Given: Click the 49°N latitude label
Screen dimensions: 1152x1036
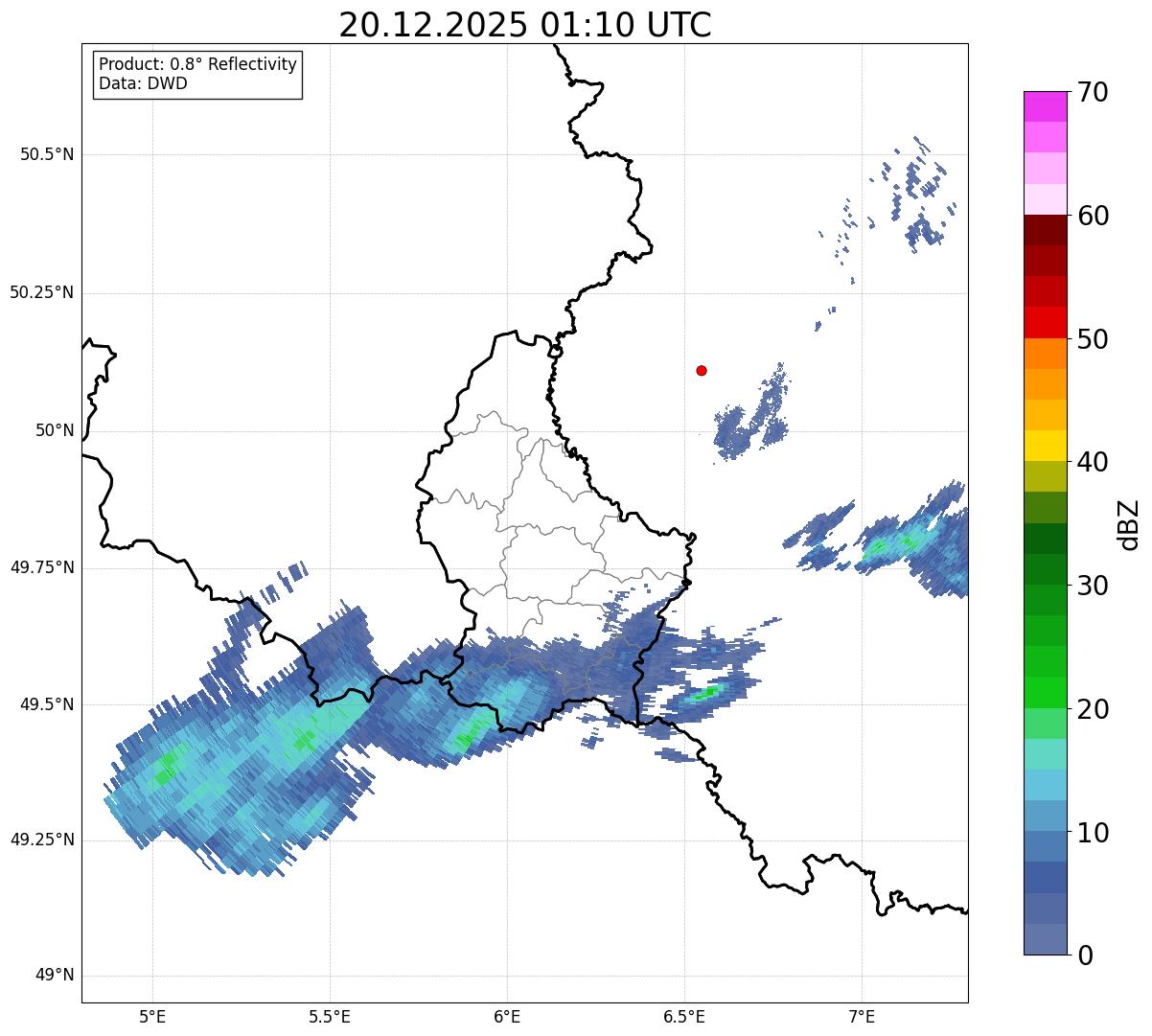Looking at the screenshot, I should 55,976.
